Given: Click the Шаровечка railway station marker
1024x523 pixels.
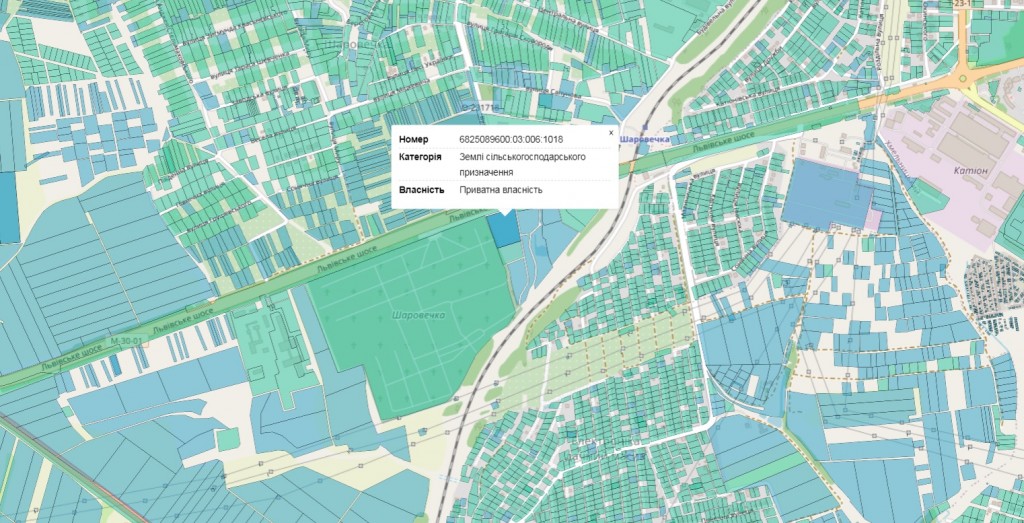Looking at the screenshot, I should [x=613, y=140].
